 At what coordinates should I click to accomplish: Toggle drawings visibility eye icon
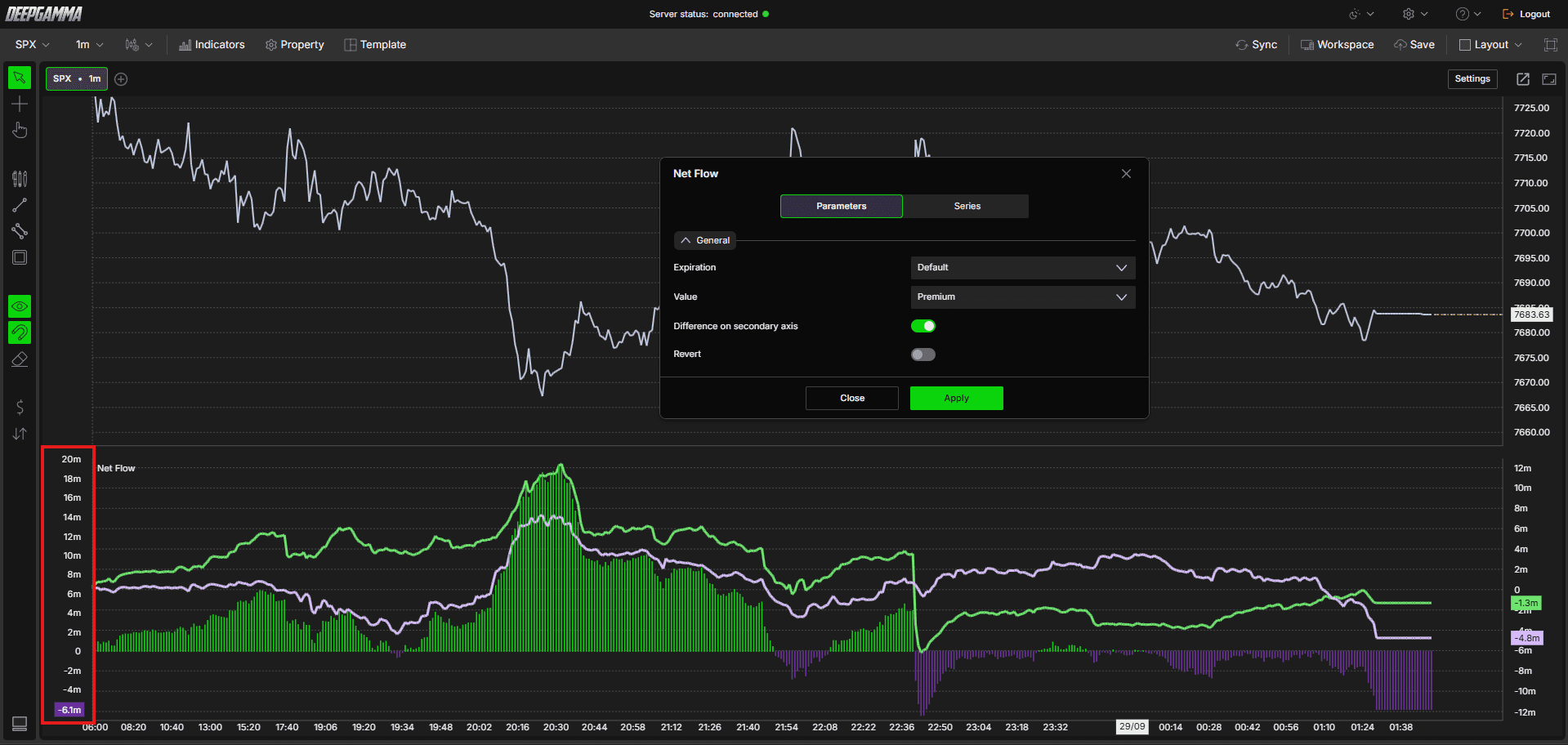[20, 306]
